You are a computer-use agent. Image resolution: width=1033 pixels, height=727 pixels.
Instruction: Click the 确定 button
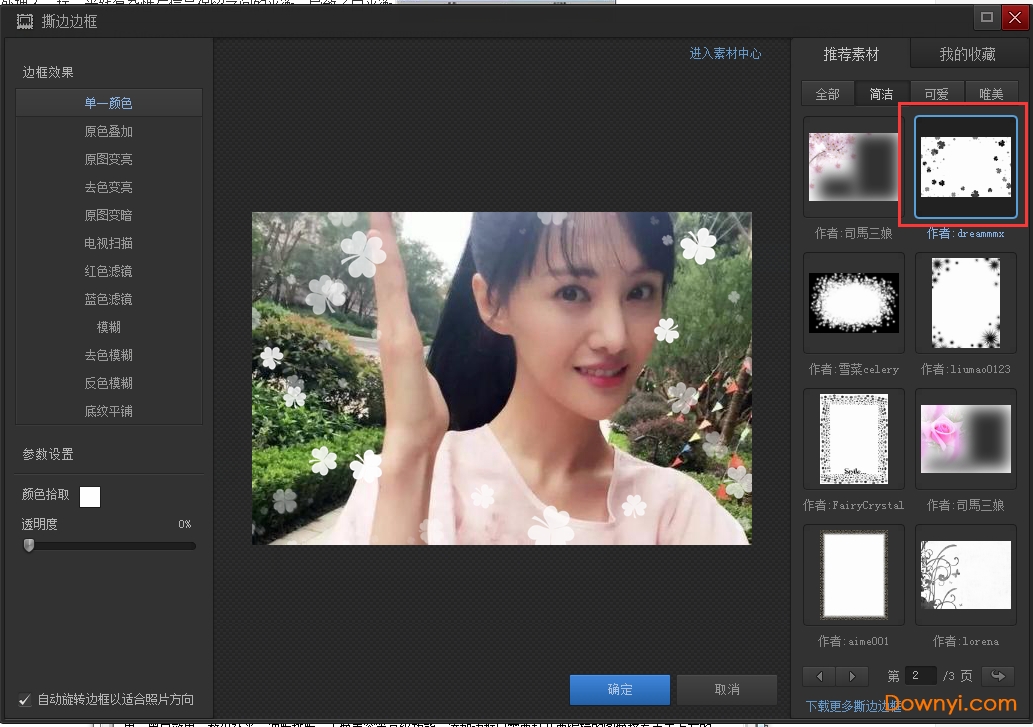coord(619,690)
